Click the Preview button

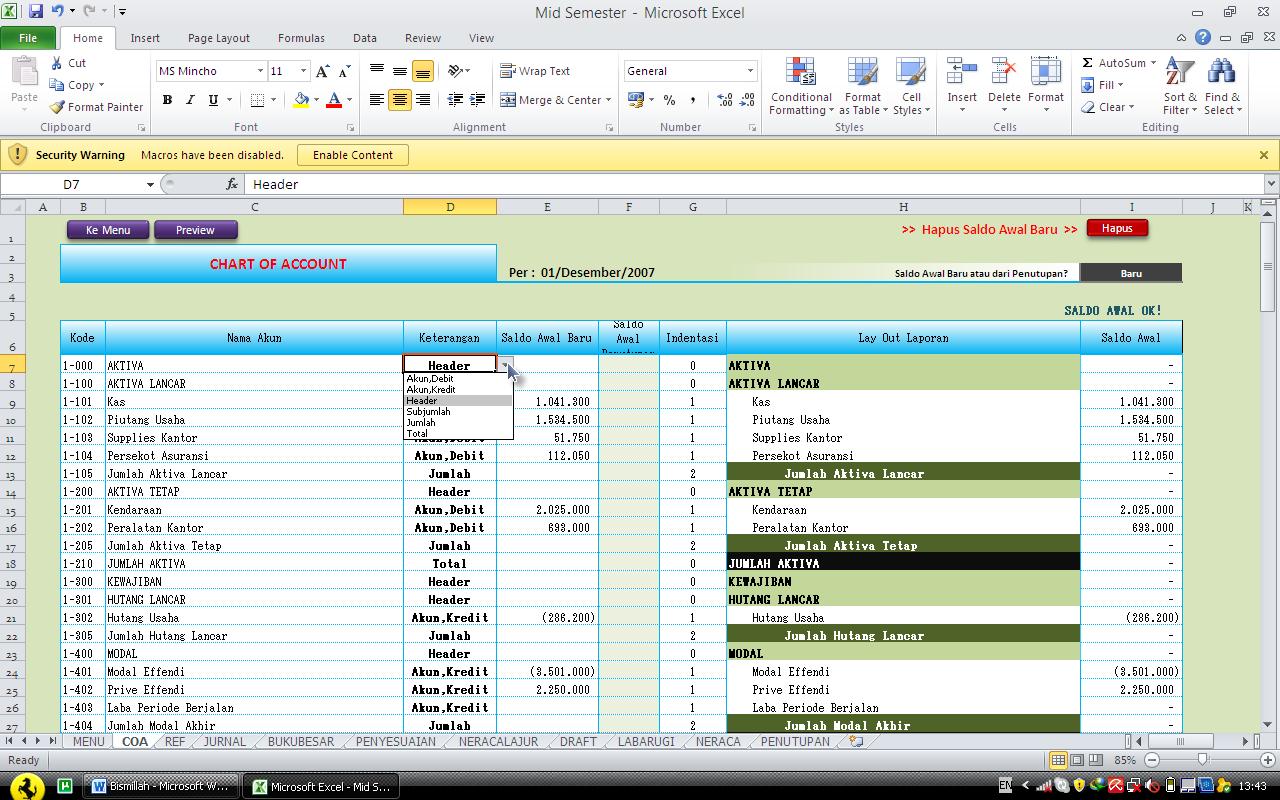[x=195, y=230]
